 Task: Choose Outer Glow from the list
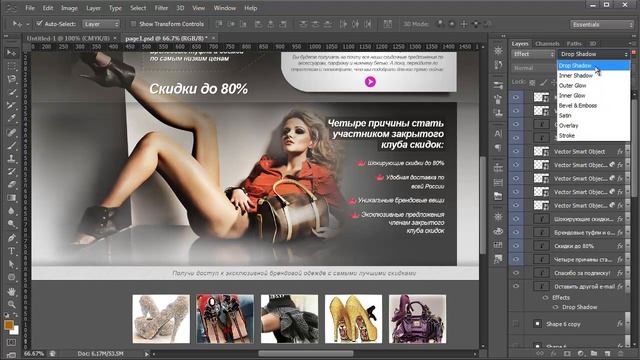(593, 85)
